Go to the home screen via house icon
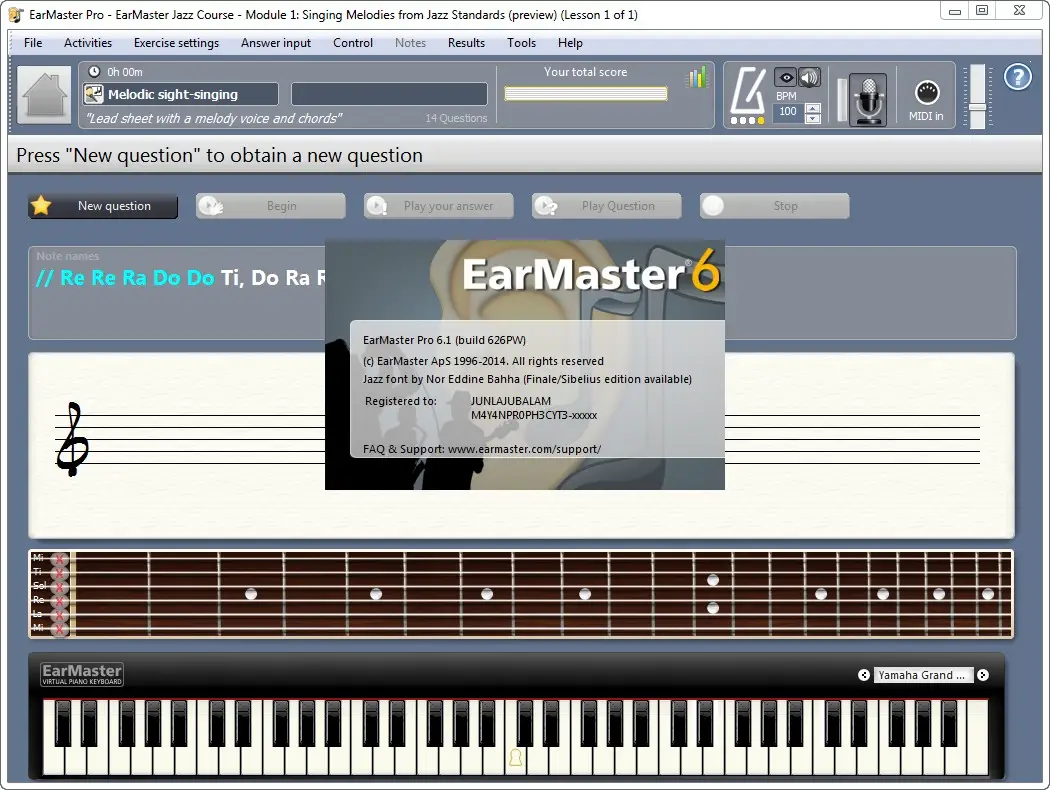 [44, 95]
